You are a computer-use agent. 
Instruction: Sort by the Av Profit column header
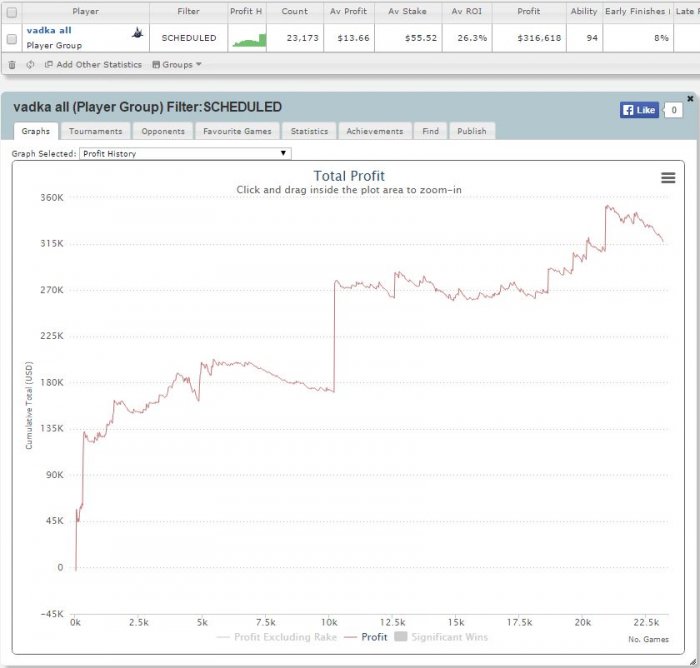(x=348, y=12)
